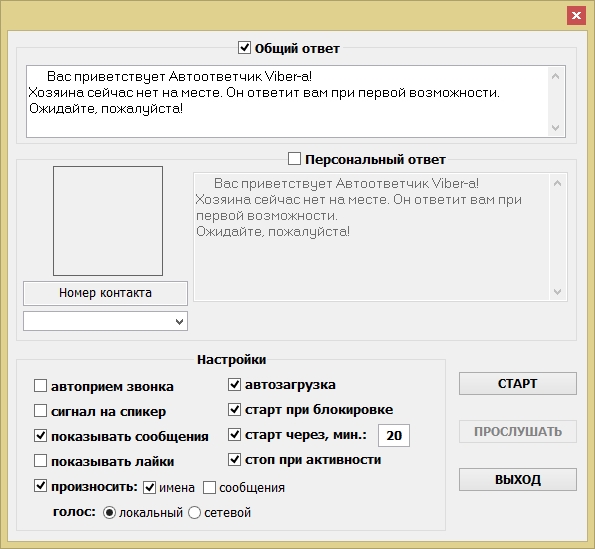
Task: Enable the Персональный ответ checkbox
Action: point(294,159)
